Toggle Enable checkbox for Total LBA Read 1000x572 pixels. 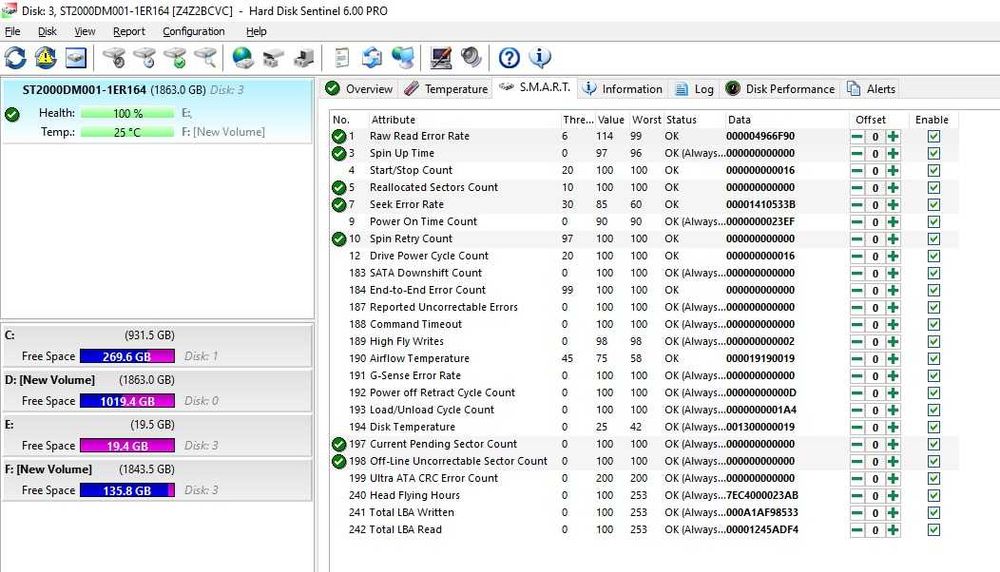click(933, 529)
